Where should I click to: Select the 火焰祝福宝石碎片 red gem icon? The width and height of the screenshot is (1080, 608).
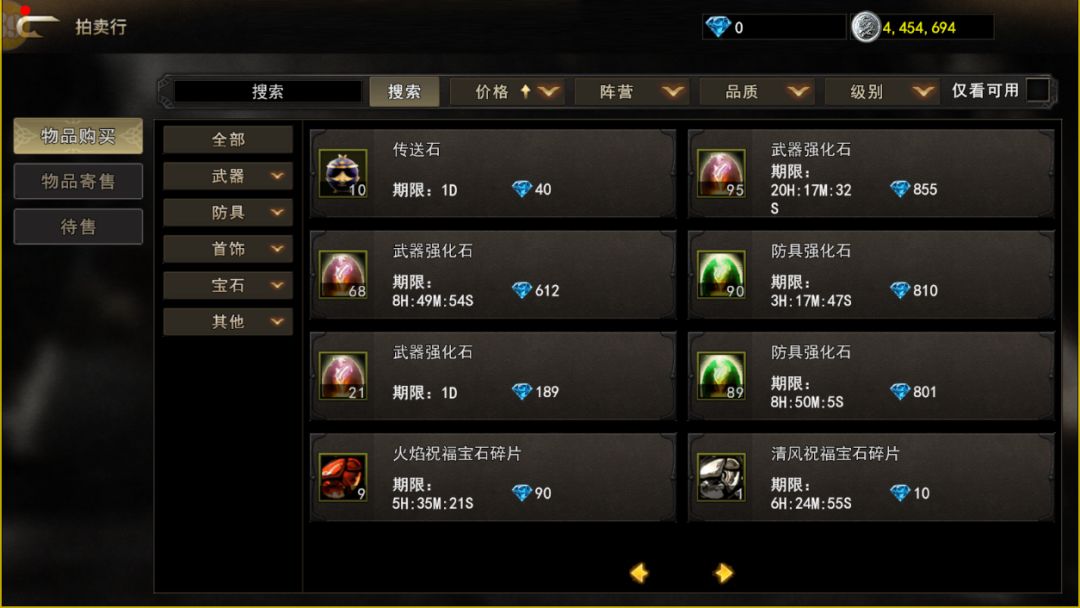pos(343,477)
